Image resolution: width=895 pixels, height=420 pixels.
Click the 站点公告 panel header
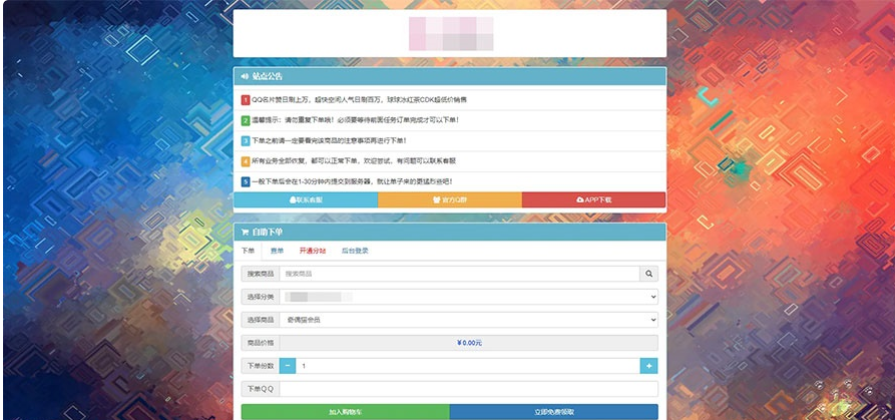tap(450, 76)
